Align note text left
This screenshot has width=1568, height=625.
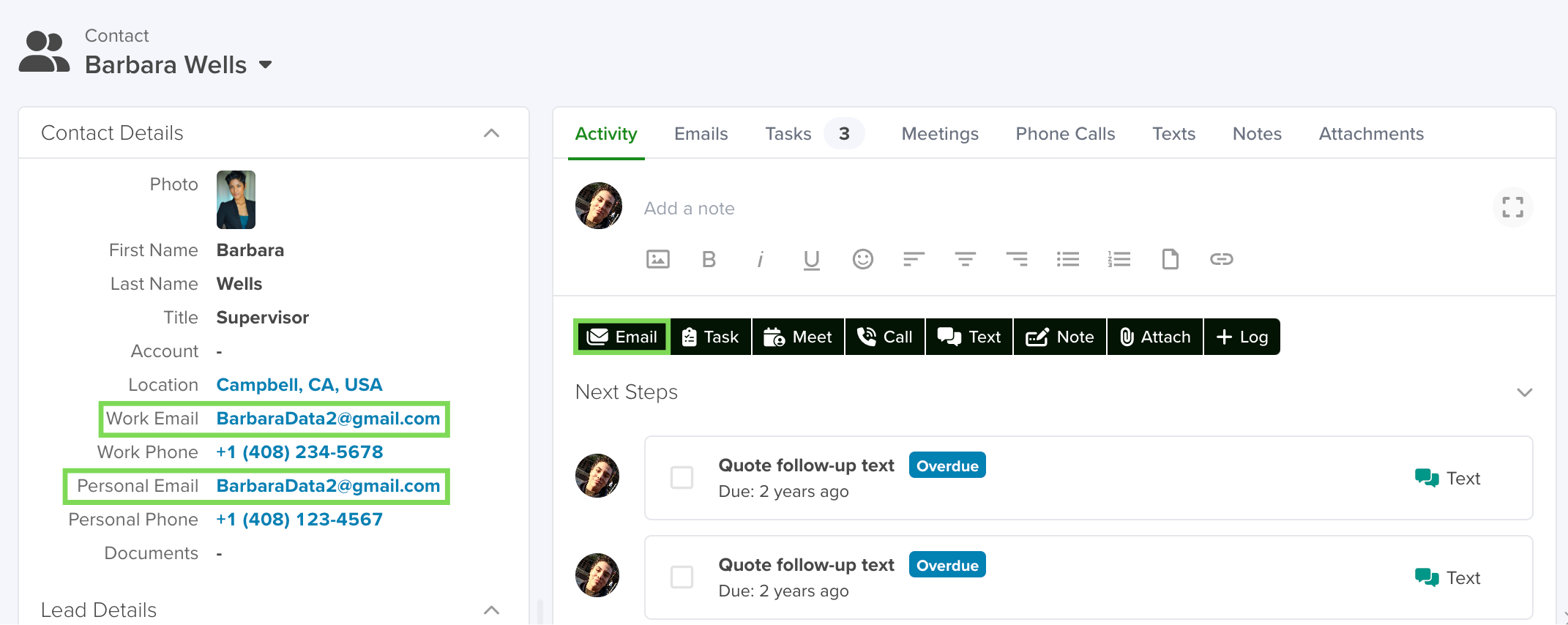coord(914,259)
